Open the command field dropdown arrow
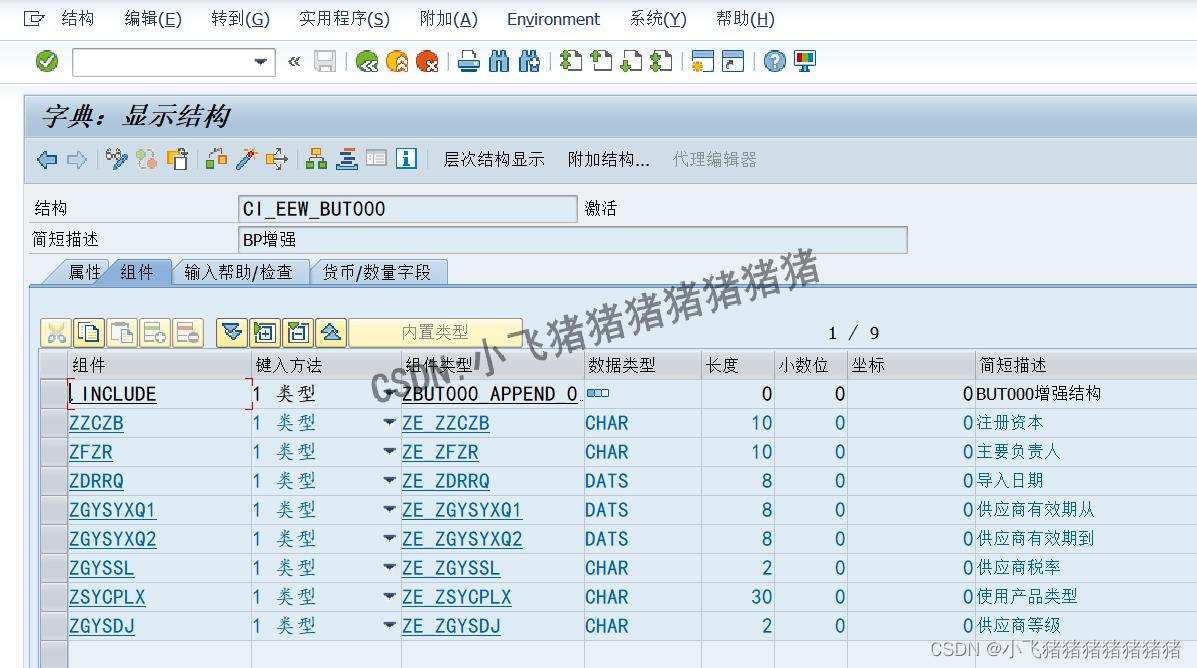Screen dimensions: 1197x668 tap(261, 62)
